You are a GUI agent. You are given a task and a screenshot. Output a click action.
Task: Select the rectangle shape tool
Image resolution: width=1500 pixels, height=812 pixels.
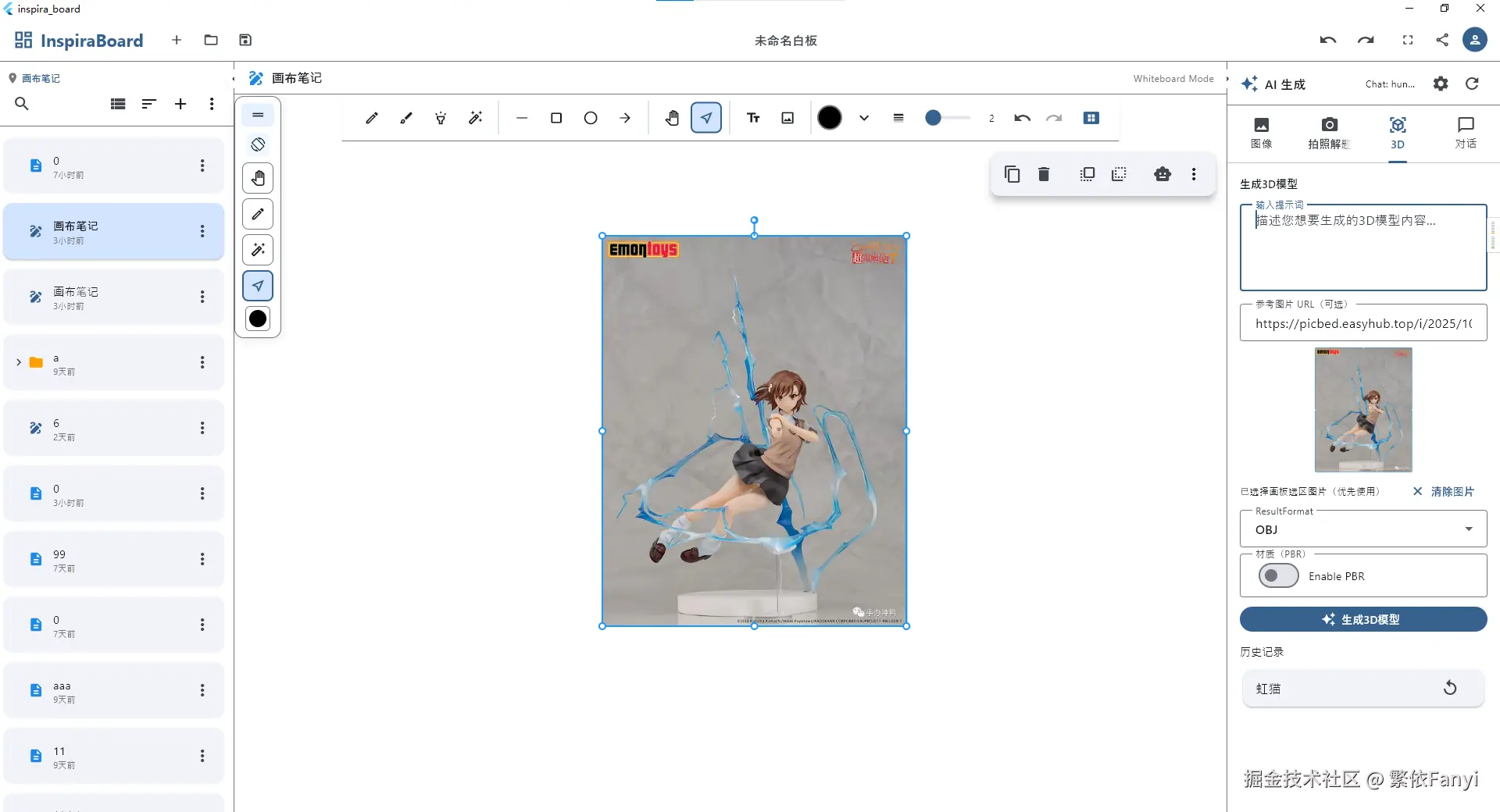(556, 118)
